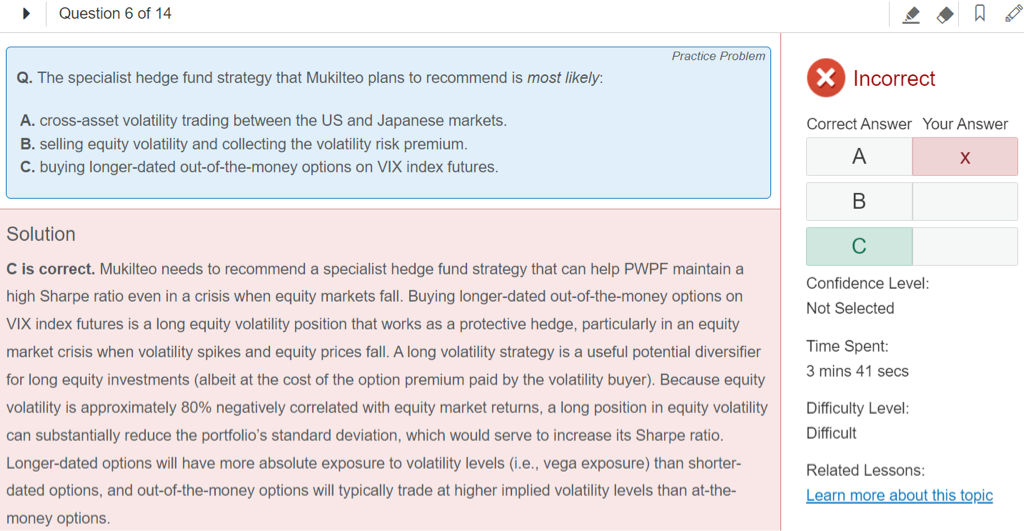Select the highlighter tool
1024x531 pixels.
point(910,14)
